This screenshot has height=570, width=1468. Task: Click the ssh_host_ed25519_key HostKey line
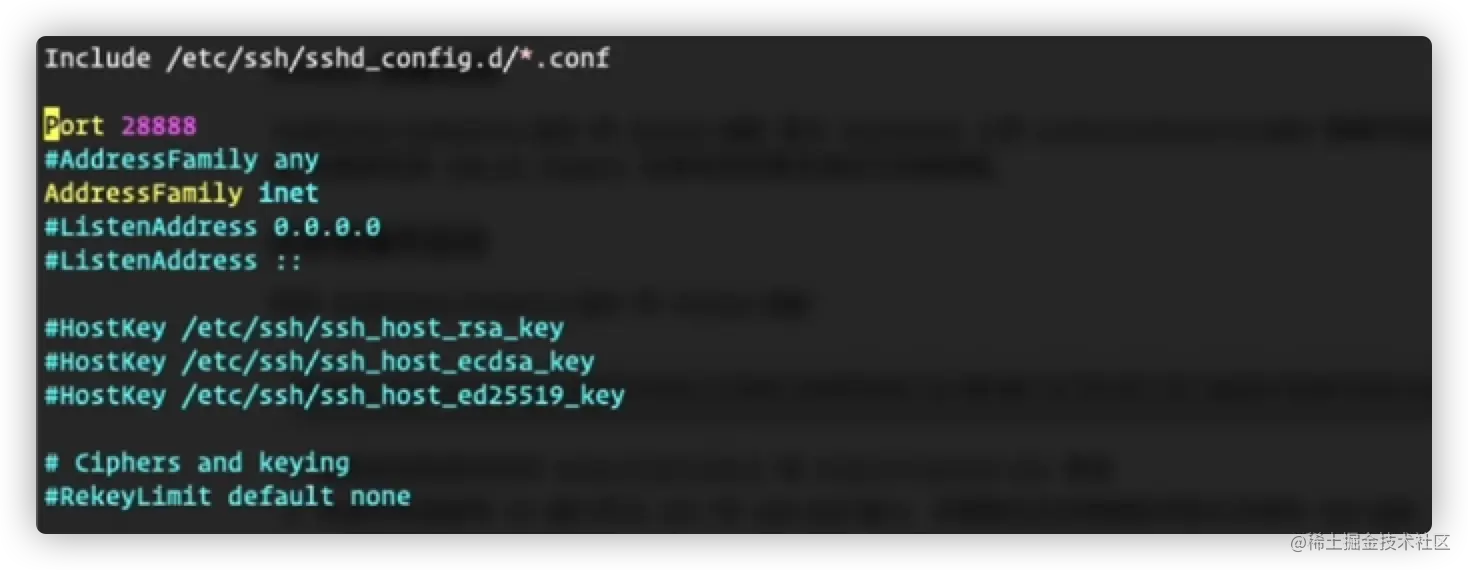tap(334, 395)
